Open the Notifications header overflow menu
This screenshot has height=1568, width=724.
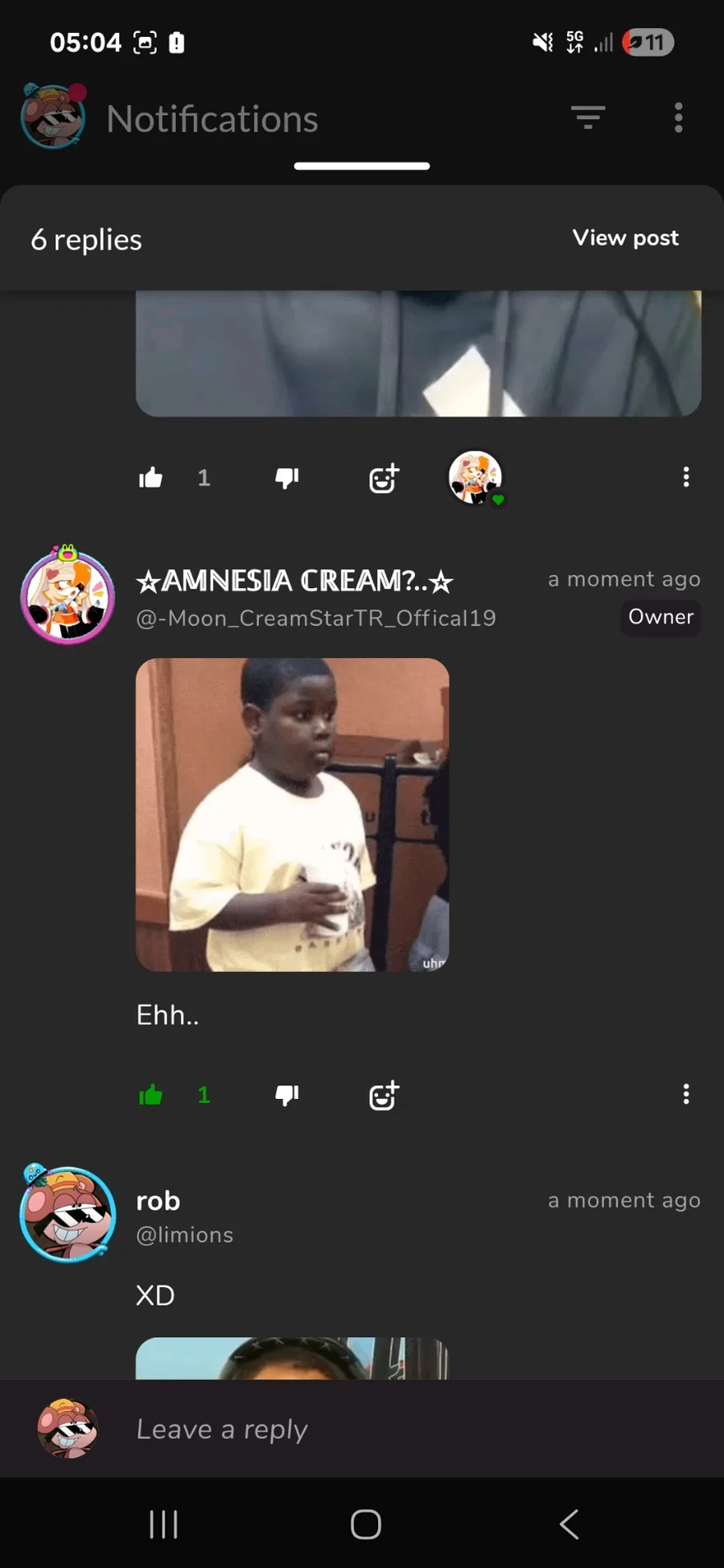pos(678,117)
